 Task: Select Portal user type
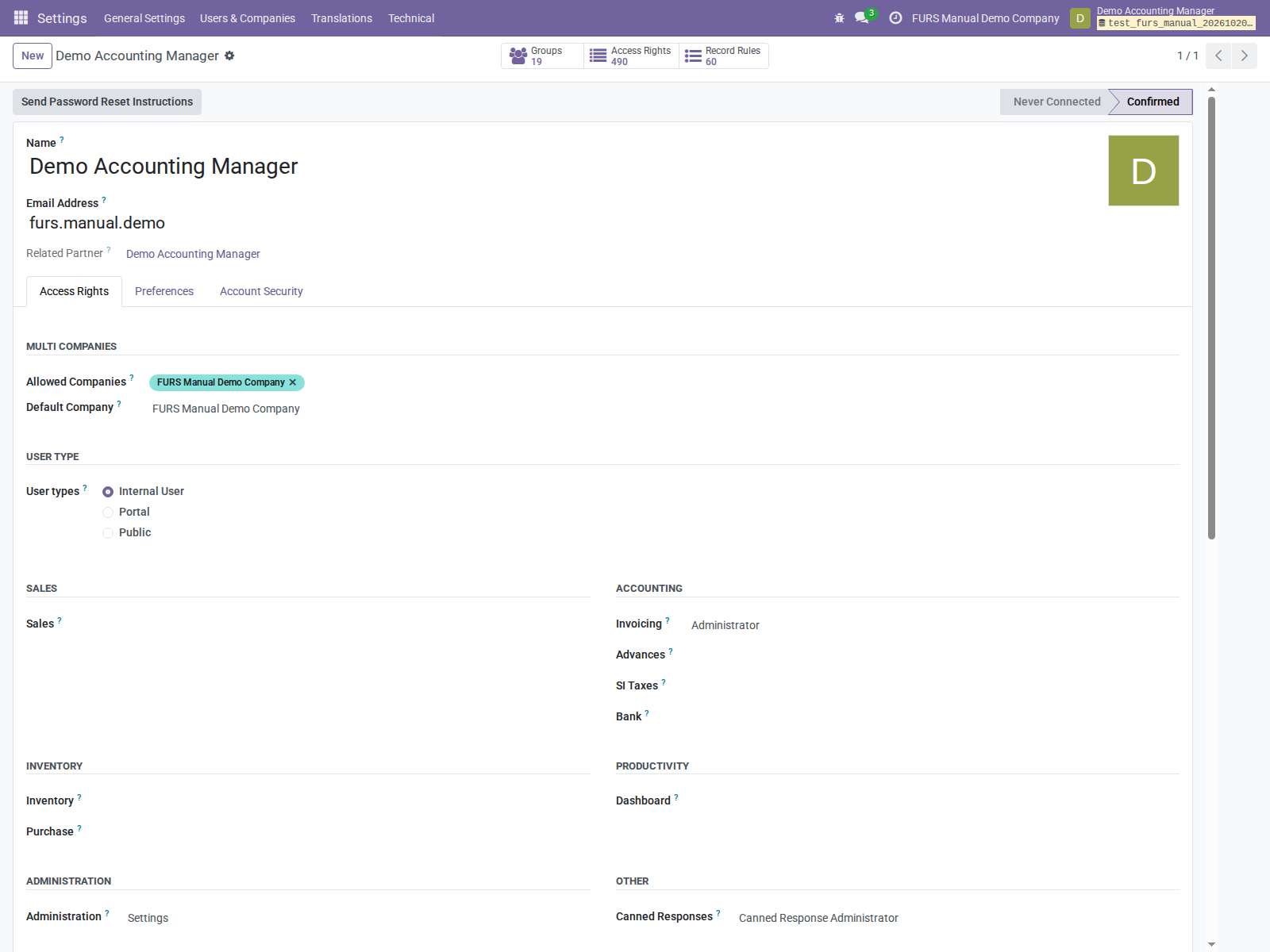(x=108, y=512)
